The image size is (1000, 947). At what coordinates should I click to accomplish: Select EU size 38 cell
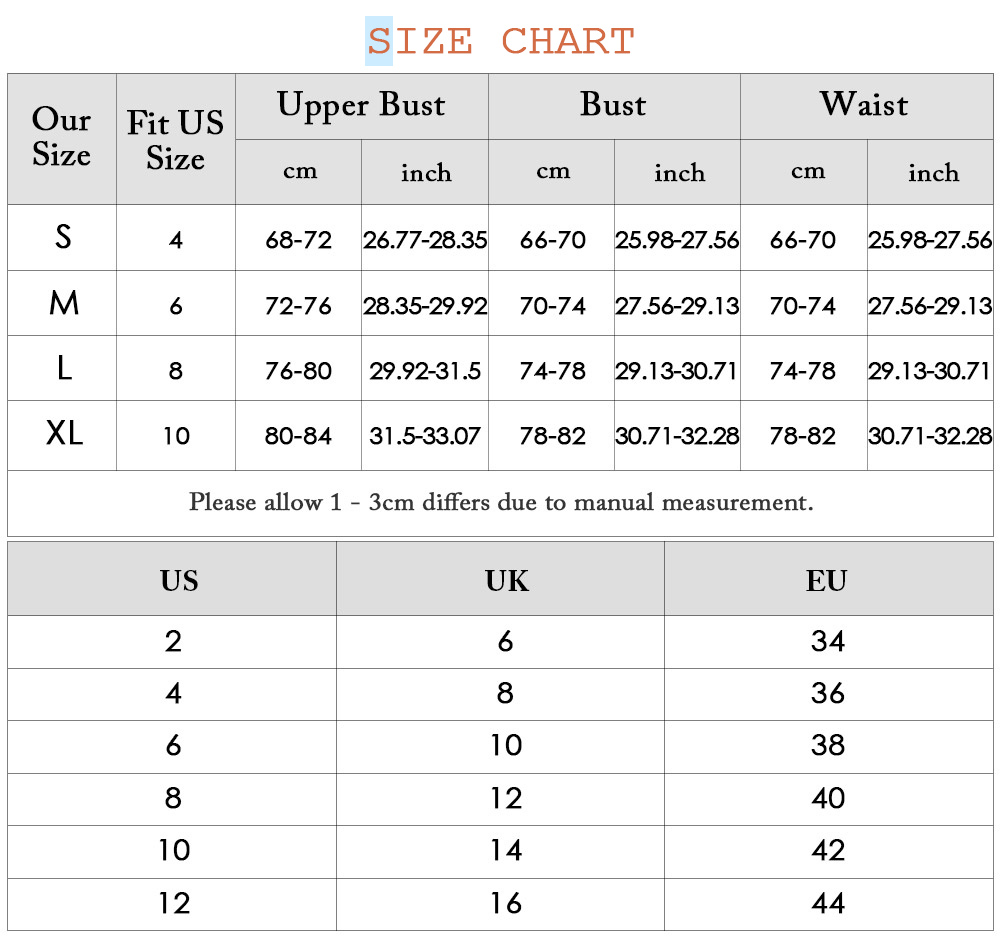[828, 747]
